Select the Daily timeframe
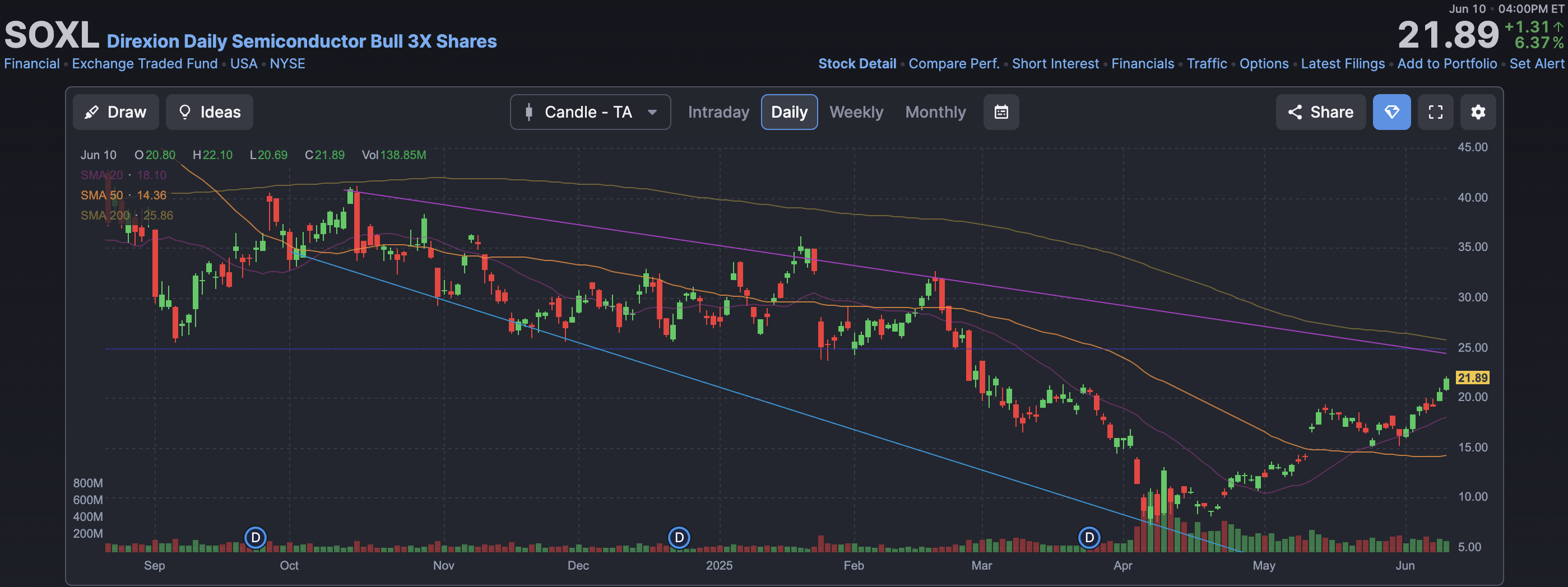This screenshot has height=587, width=1568. coord(789,112)
